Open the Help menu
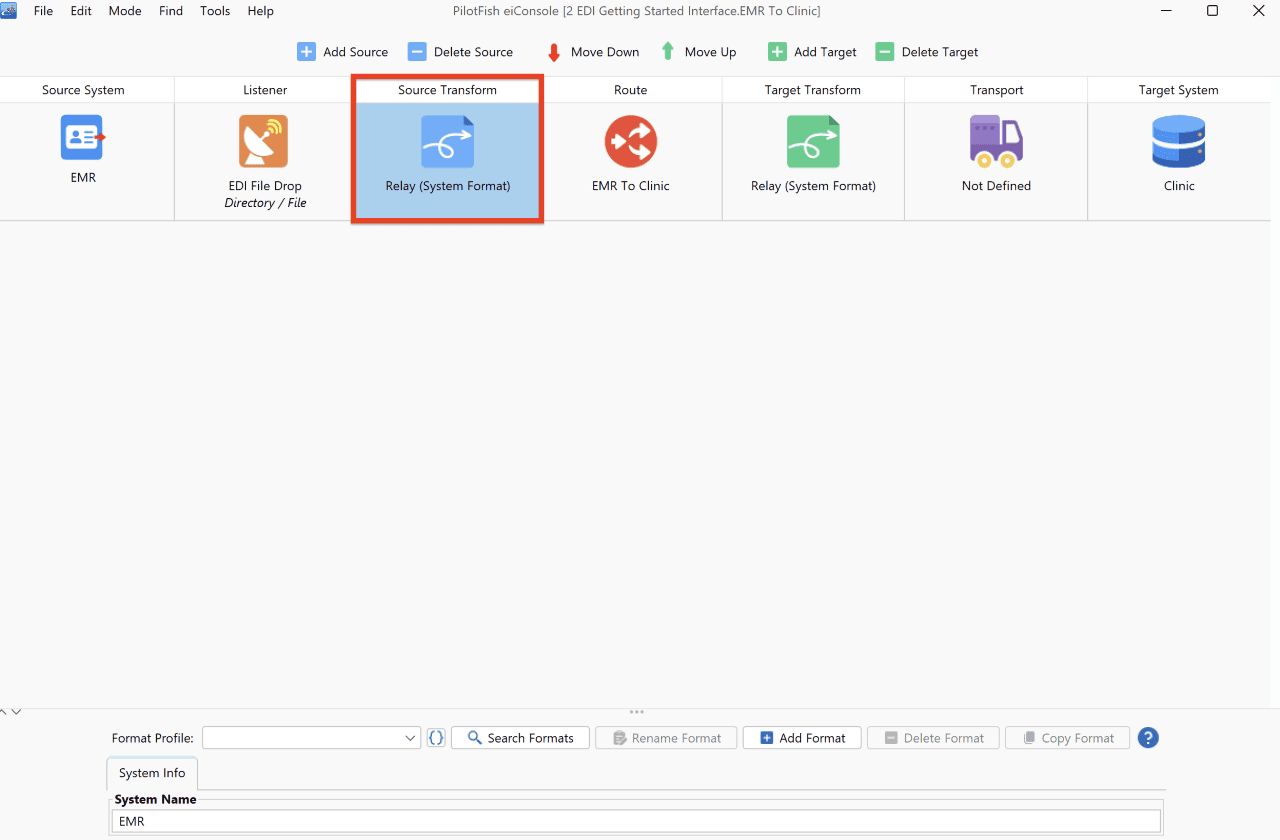This screenshot has width=1280, height=840. coord(261,11)
